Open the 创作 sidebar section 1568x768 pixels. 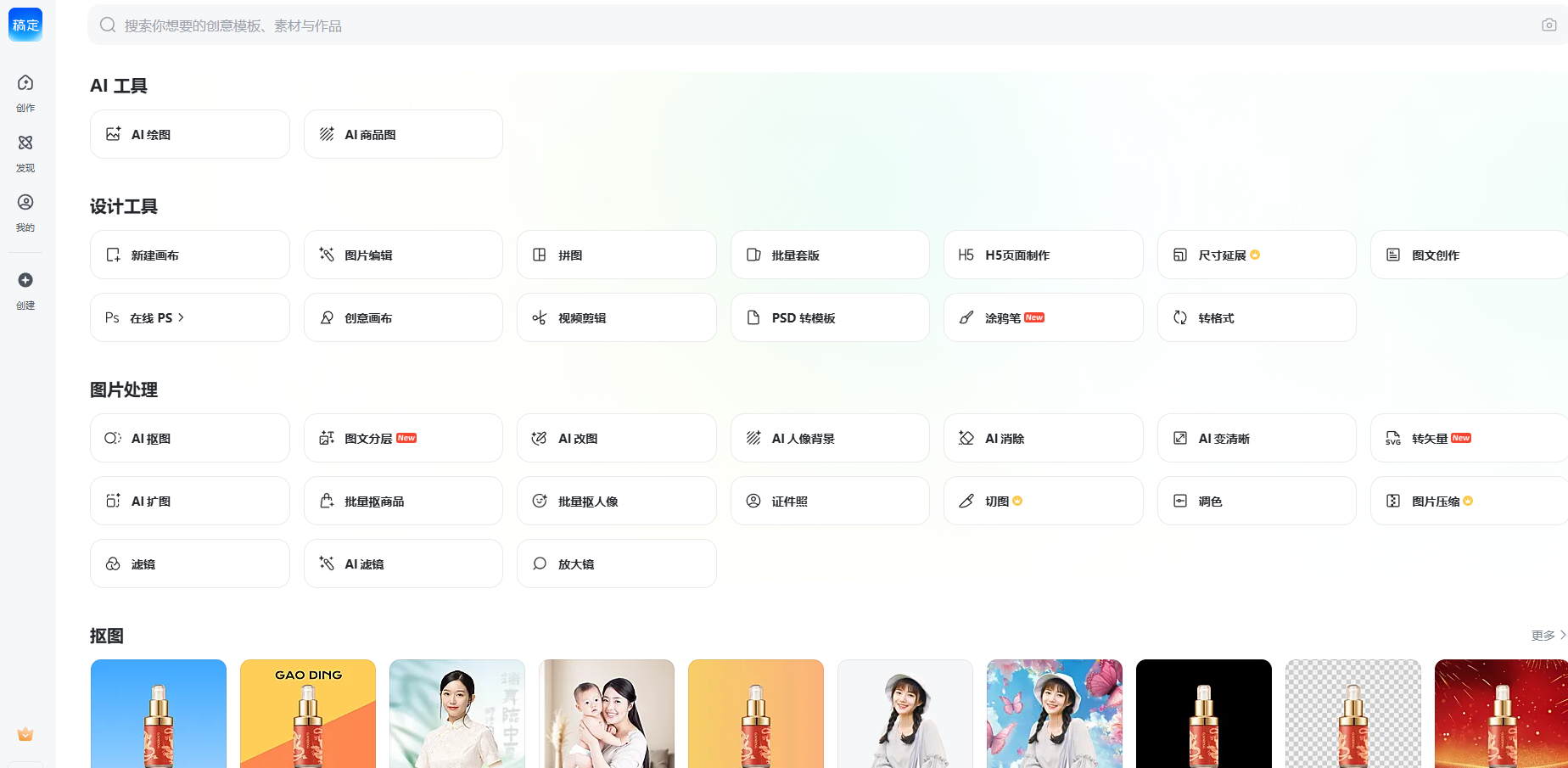25,92
